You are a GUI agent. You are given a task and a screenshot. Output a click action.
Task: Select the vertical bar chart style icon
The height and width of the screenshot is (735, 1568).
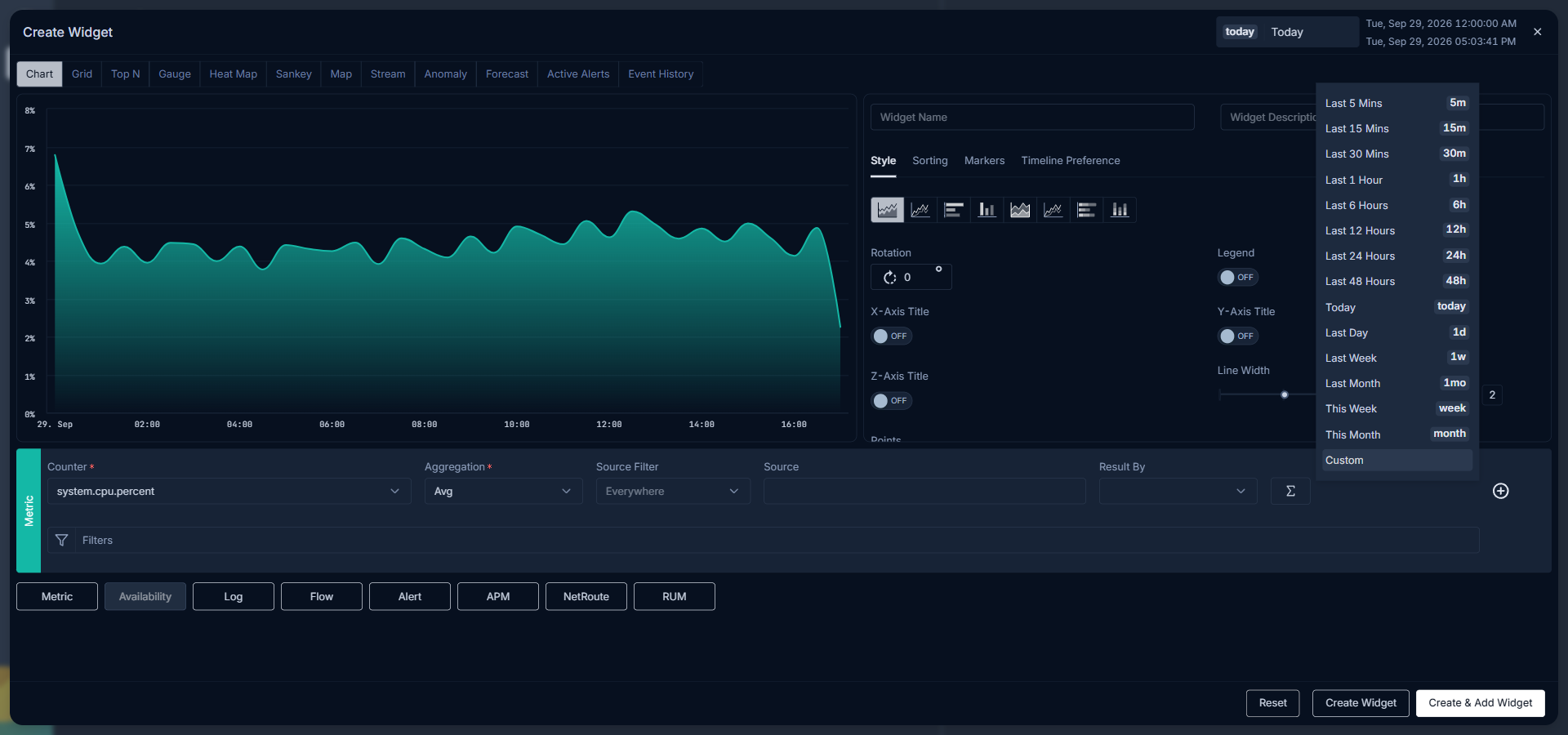pos(987,210)
